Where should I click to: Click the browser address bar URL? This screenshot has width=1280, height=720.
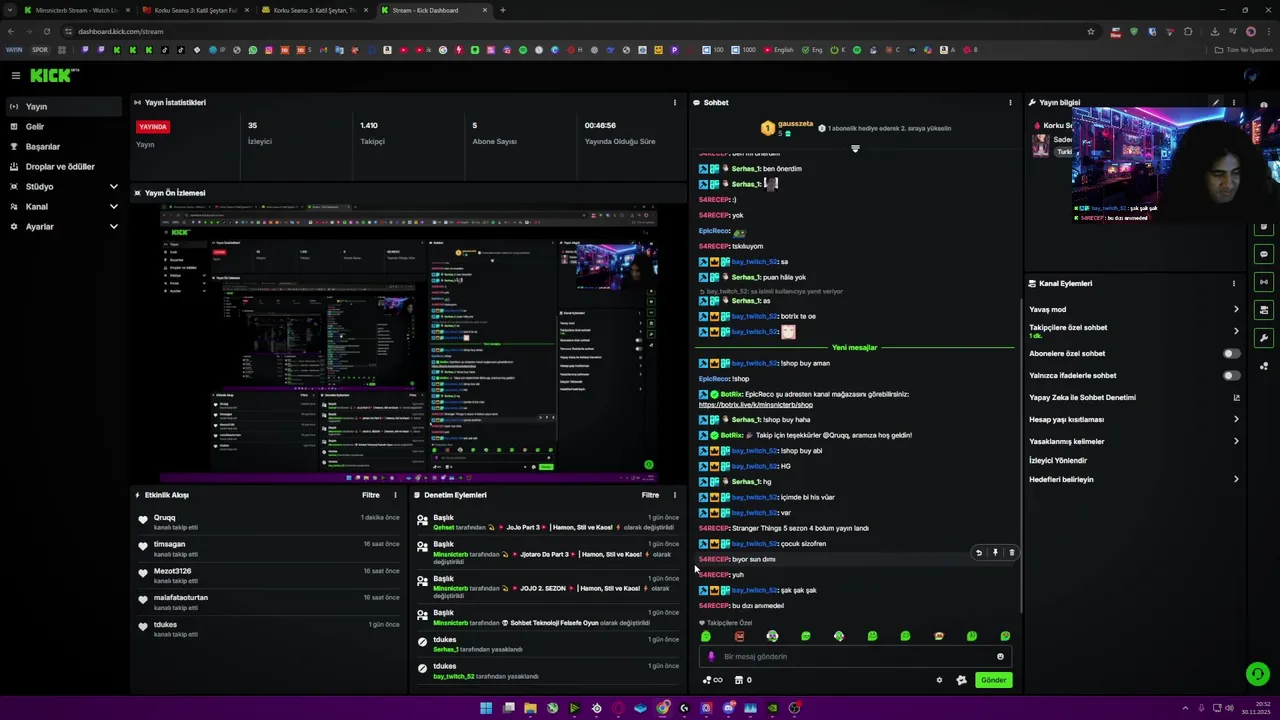(x=120, y=31)
